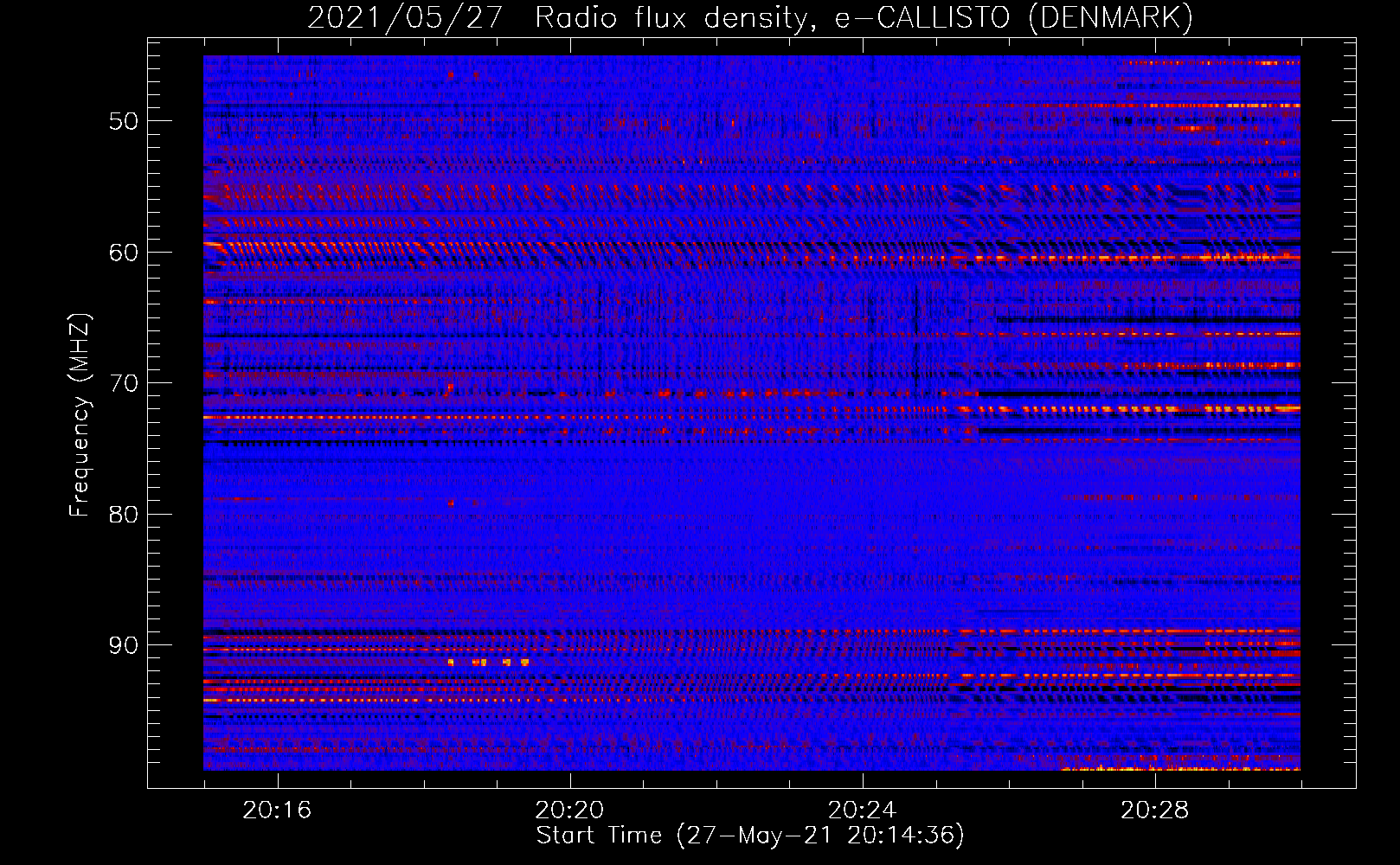Image resolution: width=1400 pixels, height=865 pixels.
Task: Click the 20:20 time tick label
Action: 569,810
